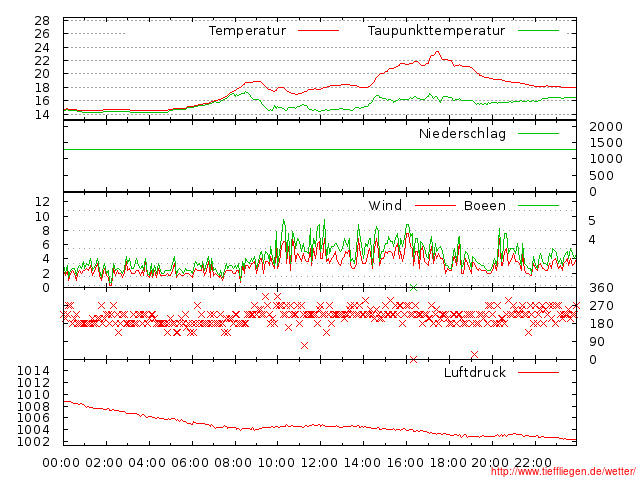Click the 1002 pressure axis label
This screenshot has width=640, height=480.
point(33,442)
